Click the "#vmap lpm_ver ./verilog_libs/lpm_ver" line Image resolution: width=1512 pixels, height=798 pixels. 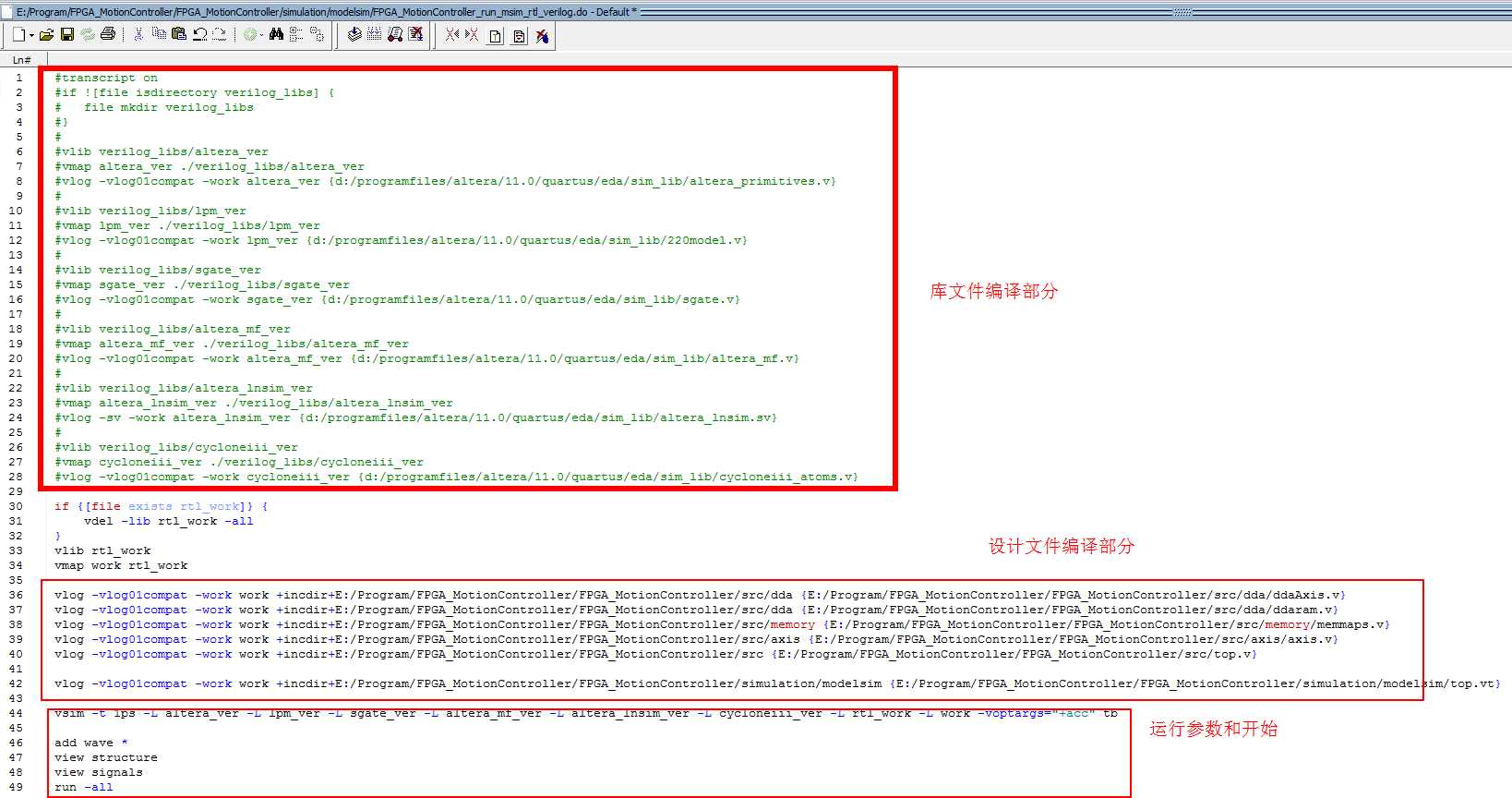[x=187, y=225]
